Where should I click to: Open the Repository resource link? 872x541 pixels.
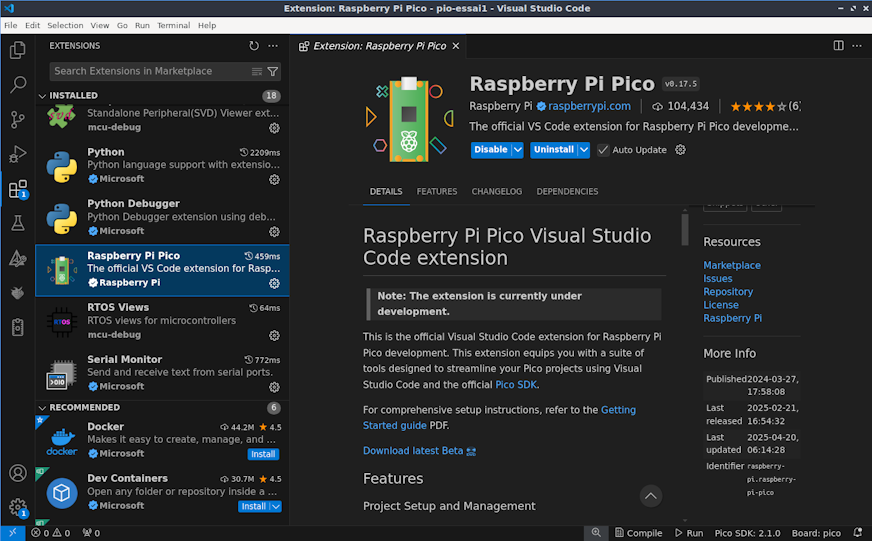[728, 292]
